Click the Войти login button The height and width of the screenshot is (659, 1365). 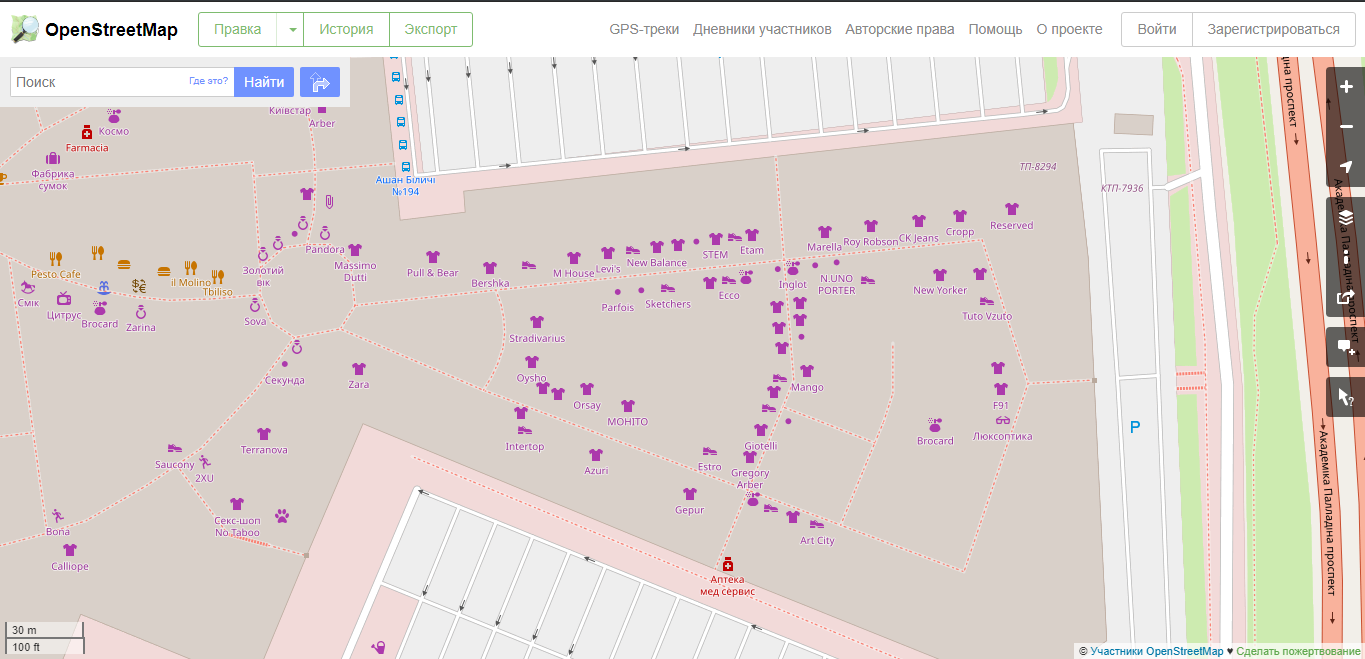pyautogui.click(x=1157, y=30)
